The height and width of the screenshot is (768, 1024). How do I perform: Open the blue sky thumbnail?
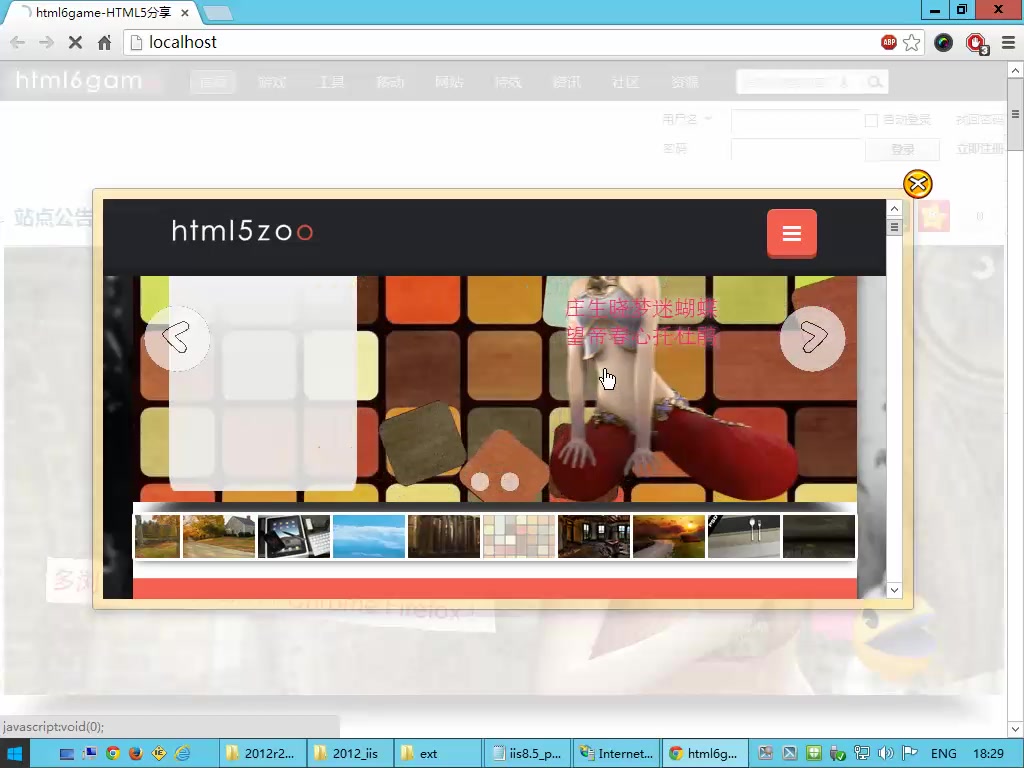[x=369, y=536]
